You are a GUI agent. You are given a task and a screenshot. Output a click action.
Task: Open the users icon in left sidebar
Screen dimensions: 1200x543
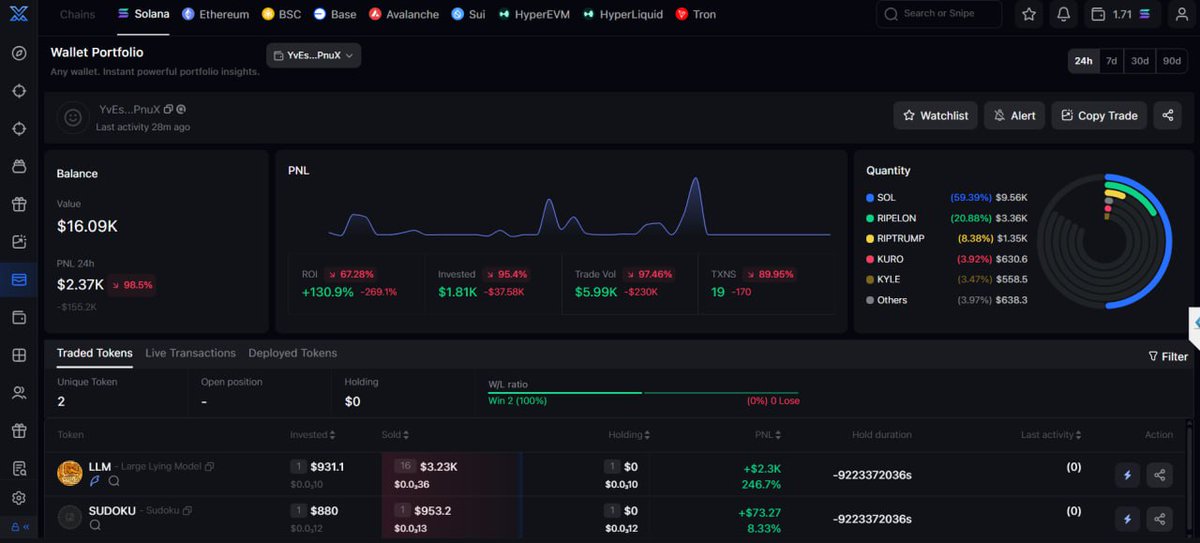19,393
